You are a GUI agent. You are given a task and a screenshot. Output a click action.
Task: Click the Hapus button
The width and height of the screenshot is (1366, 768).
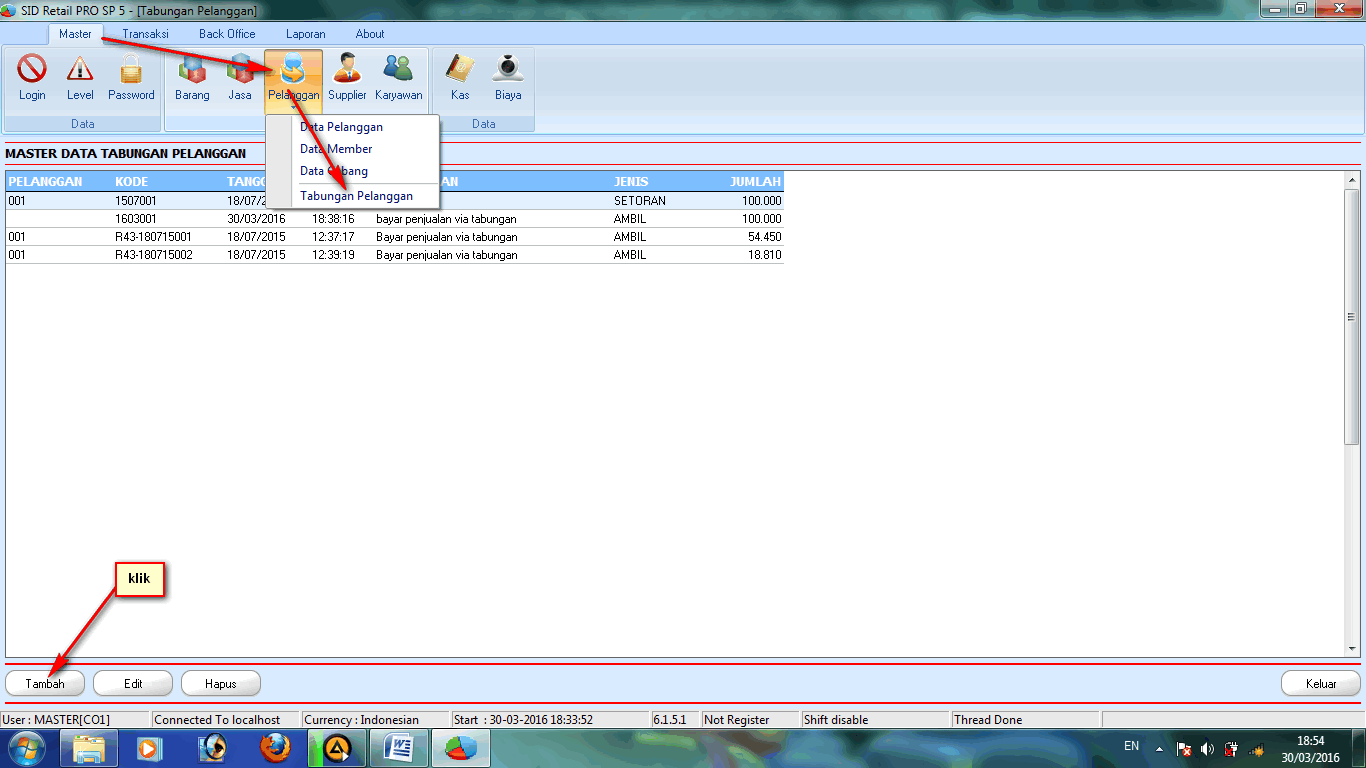point(220,684)
